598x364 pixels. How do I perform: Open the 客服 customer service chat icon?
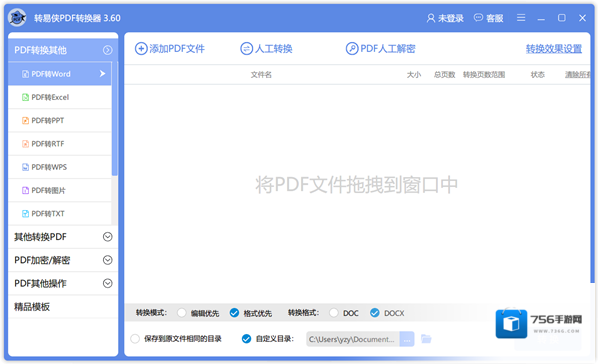pos(478,18)
